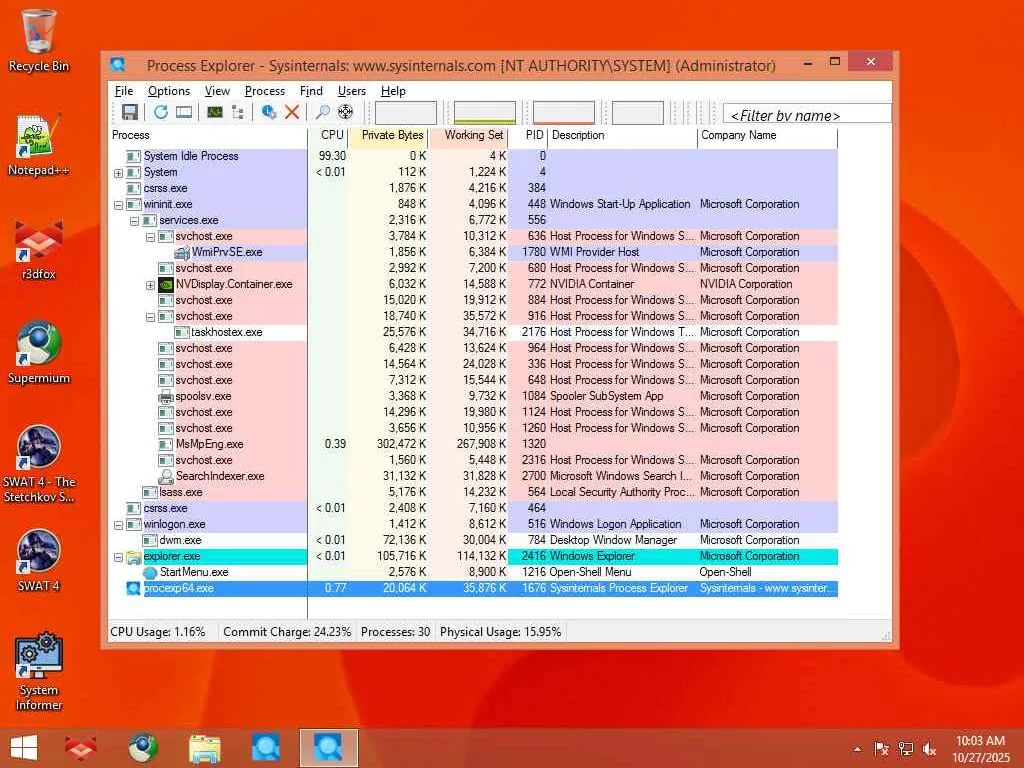The width and height of the screenshot is (1024, 768).
Task: Open the r3dfox taskbar icon
Action: [80, 748]
